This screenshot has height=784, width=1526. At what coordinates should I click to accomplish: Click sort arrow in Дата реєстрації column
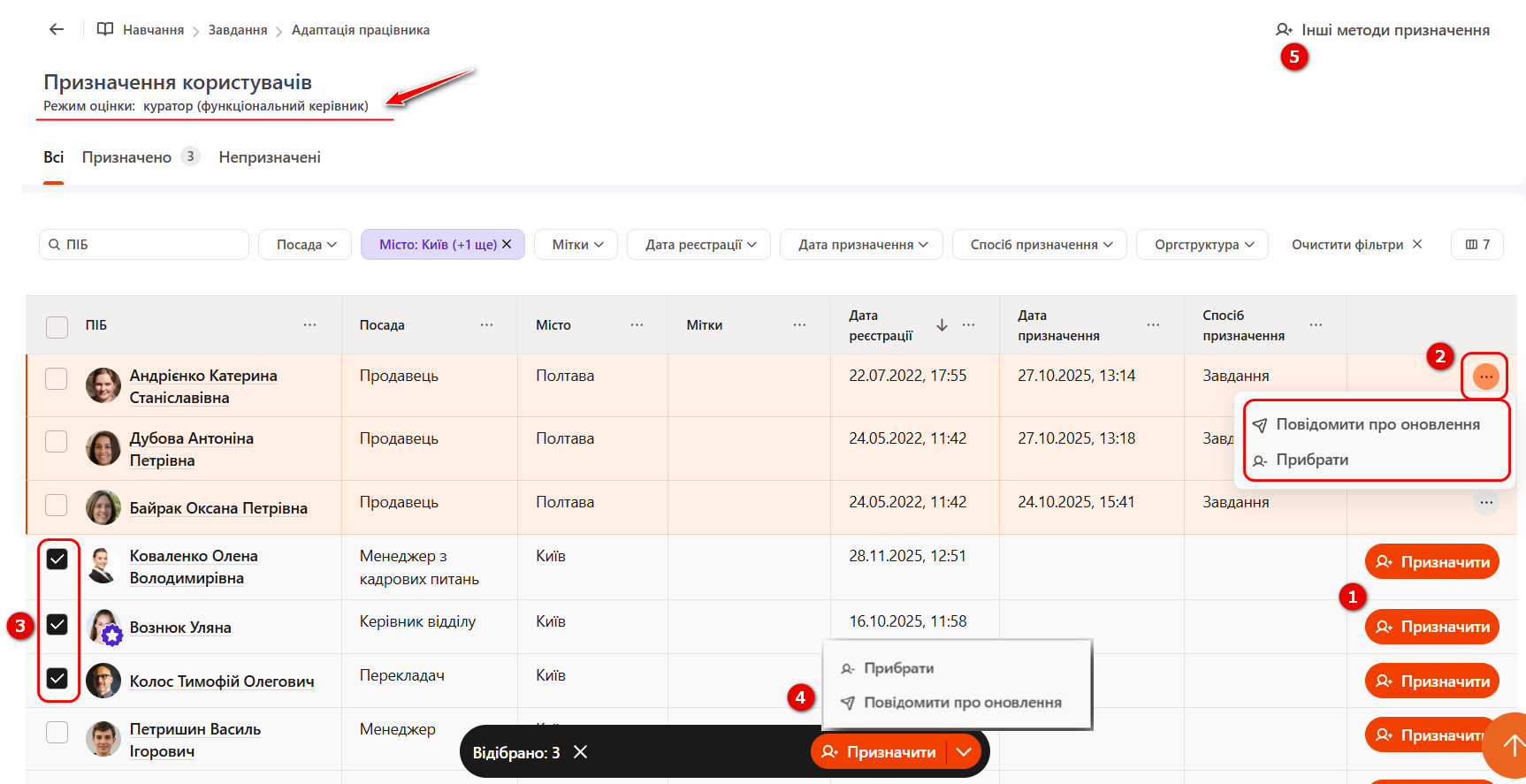[x=942, y=325]
